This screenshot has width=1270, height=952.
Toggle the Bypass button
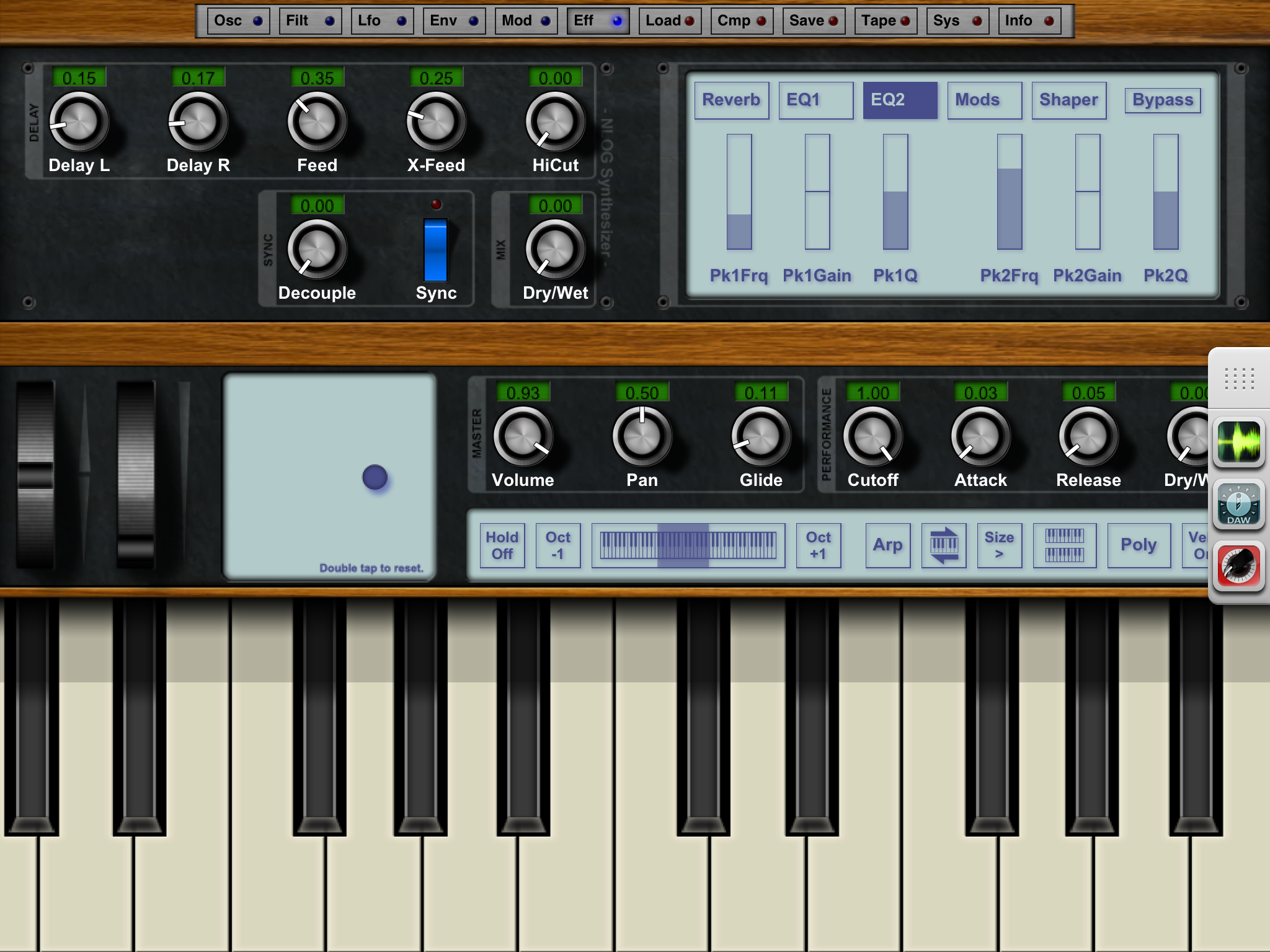click(x=1163, y=100)
